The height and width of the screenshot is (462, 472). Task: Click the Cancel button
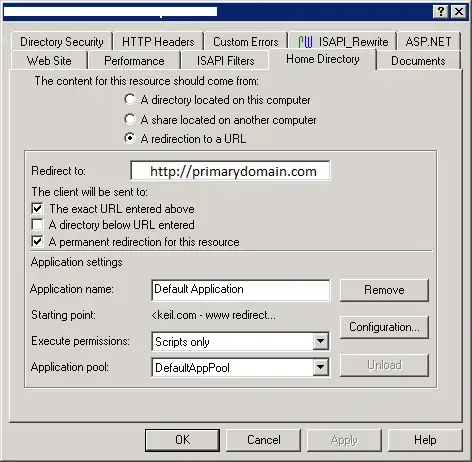click(x=263, y=440)
